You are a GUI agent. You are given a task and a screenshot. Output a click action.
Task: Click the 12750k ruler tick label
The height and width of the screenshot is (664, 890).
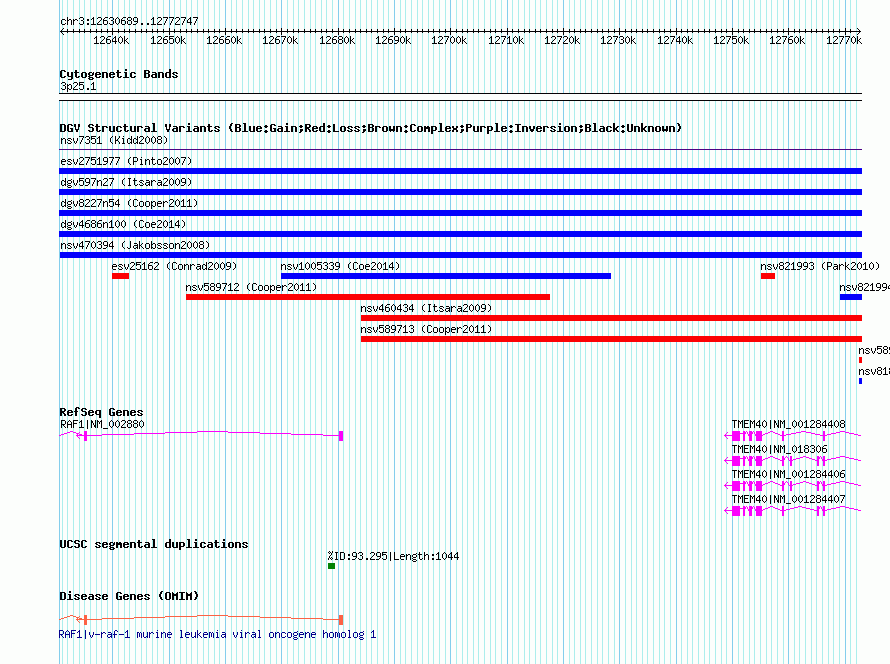tap(731, 40)
